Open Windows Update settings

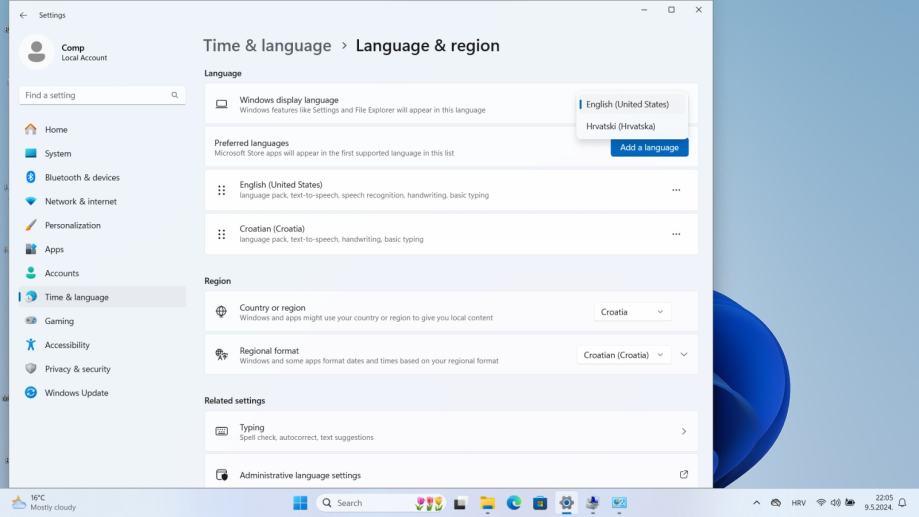[x=103, y=393]
